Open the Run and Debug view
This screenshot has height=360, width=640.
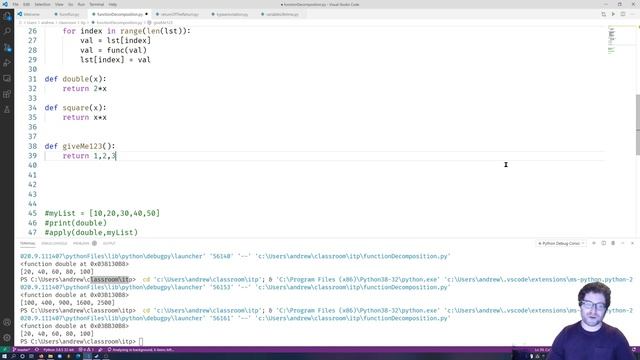point(7,63)
